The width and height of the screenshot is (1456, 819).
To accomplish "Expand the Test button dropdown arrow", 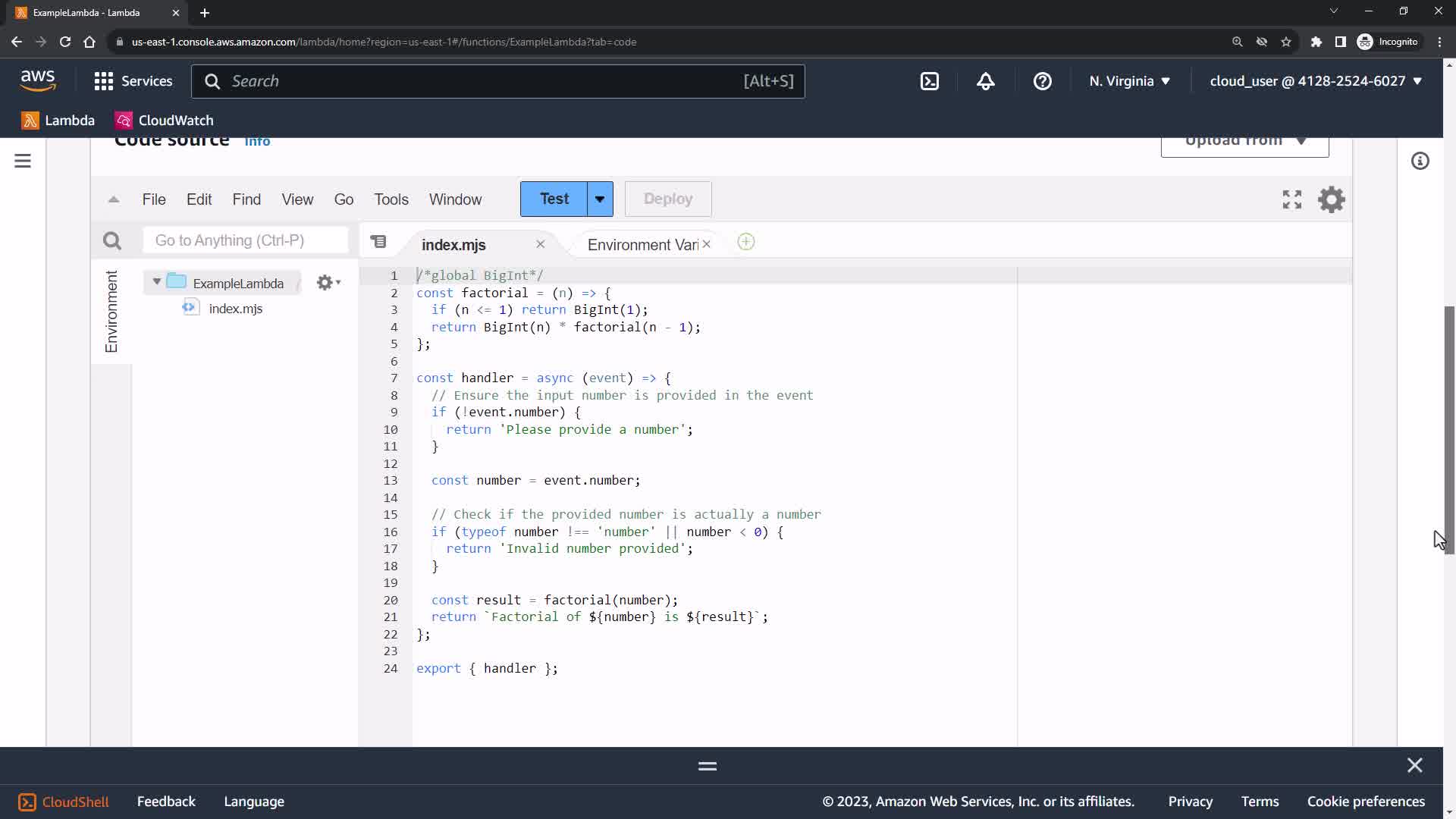I will point(600,199).
